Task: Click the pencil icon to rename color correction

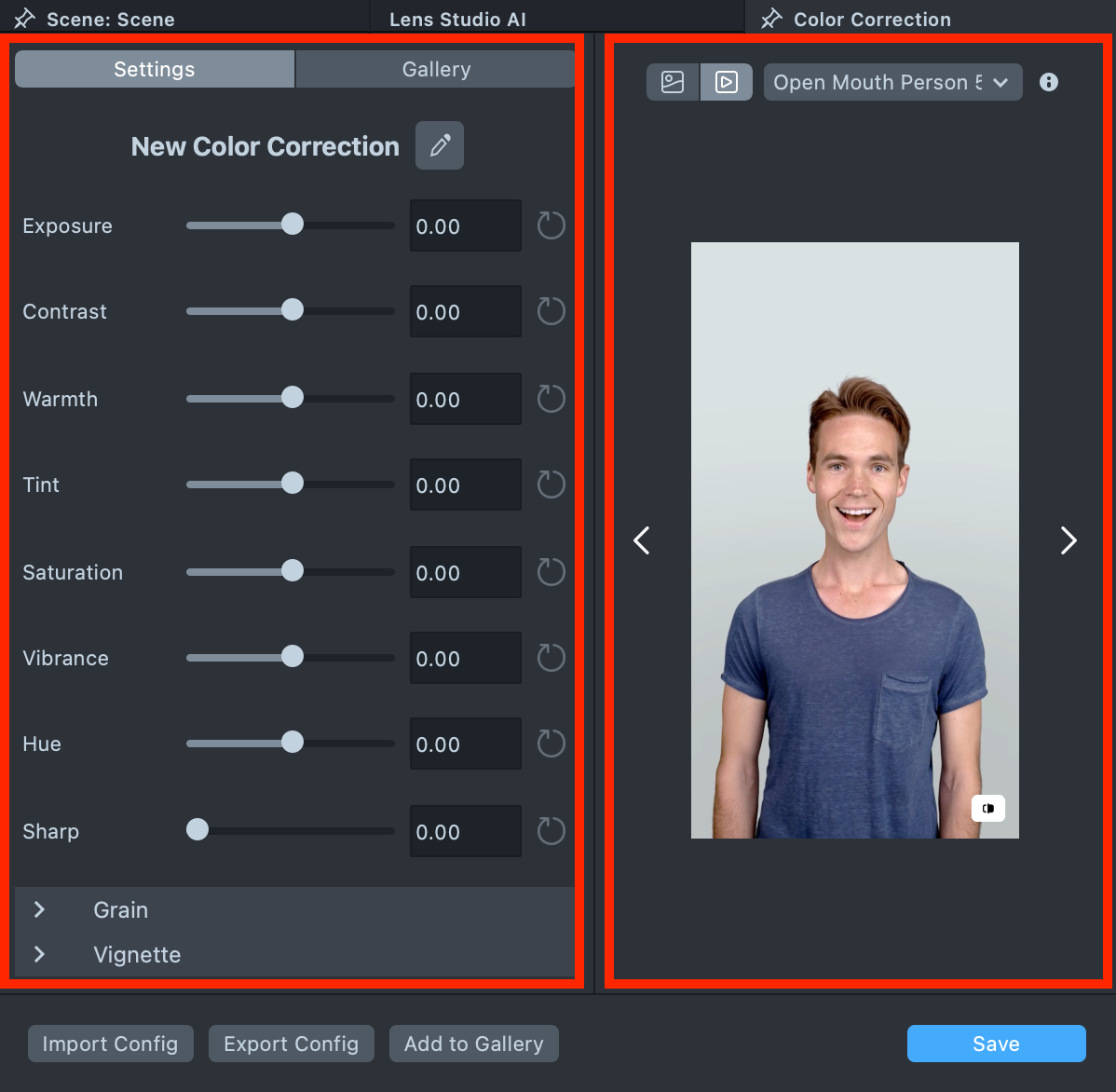Action: (x=439, y=145)
